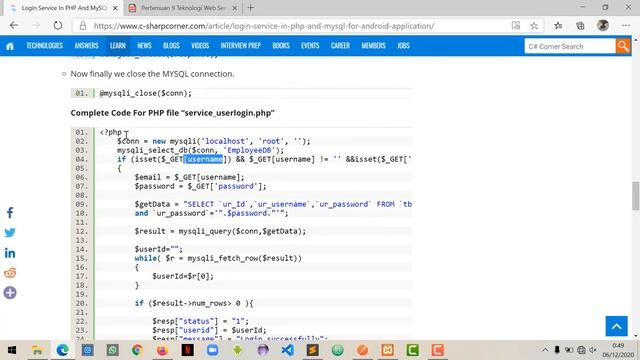Share article on Twitter
The image size is (640, 360).
point(10,233)
